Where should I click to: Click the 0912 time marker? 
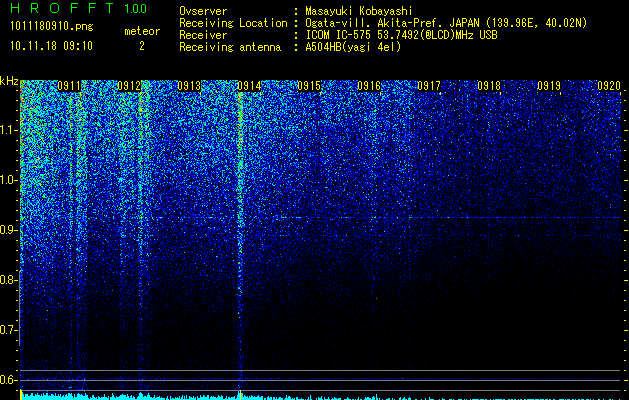(129, 86)
